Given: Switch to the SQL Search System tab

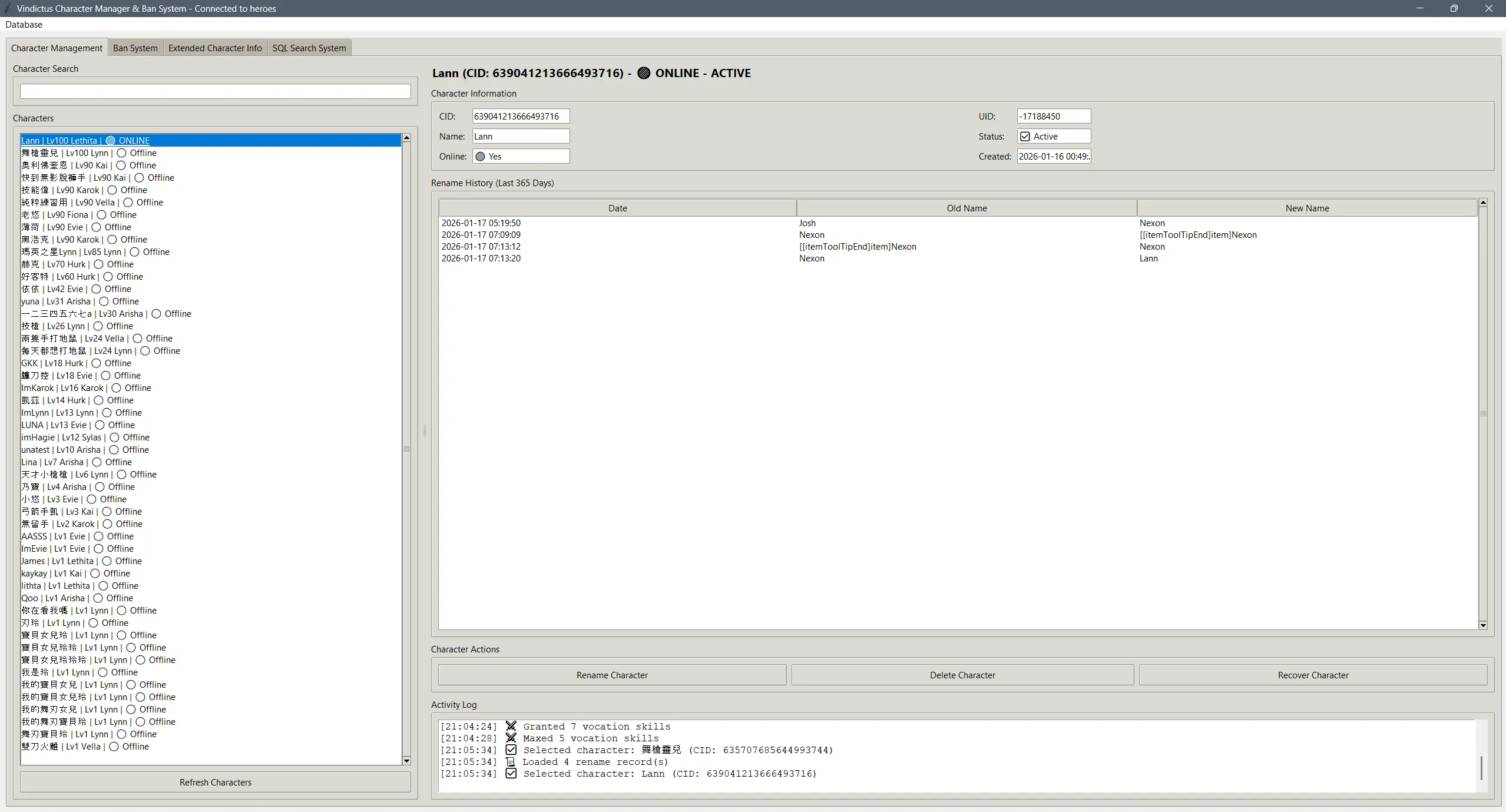Looking at the screenshot, I should click(309, 48).
